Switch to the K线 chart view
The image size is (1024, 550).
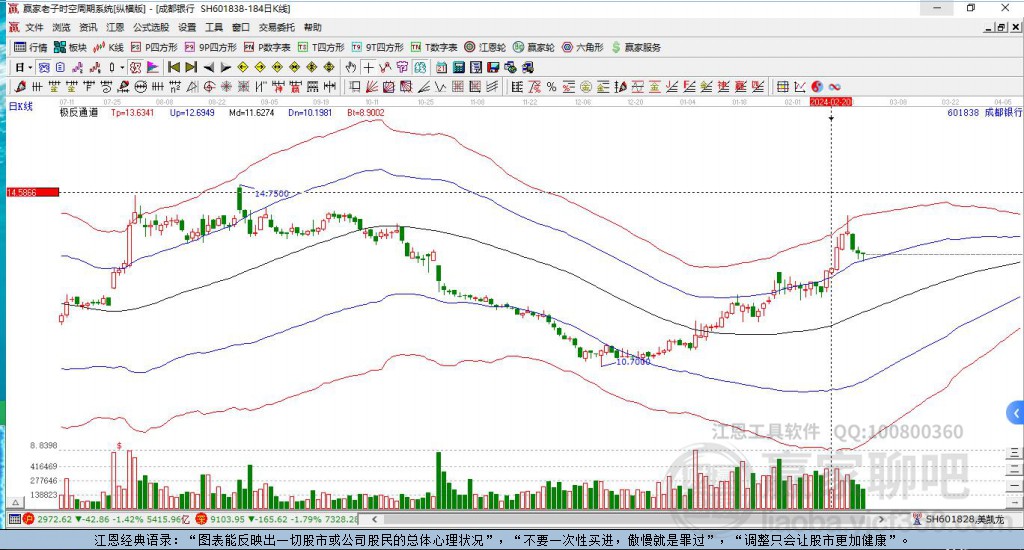109,47
